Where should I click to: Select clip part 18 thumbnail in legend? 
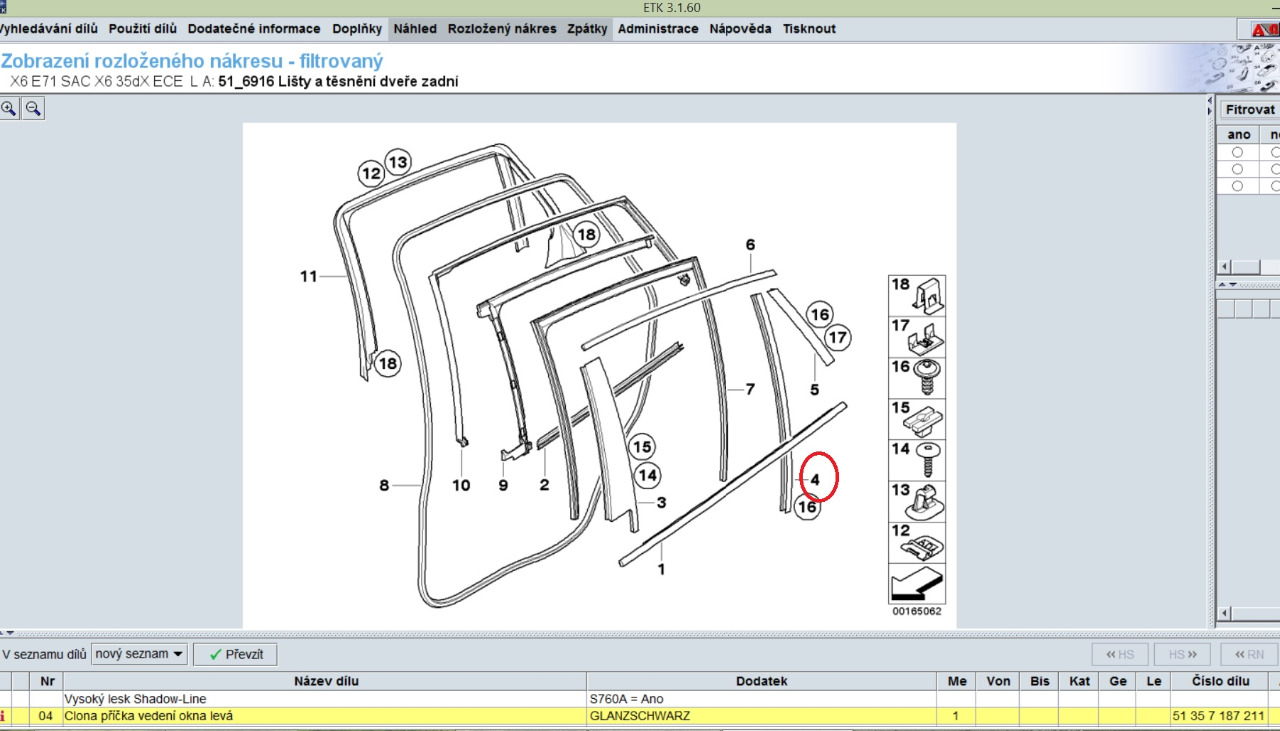click(917, 295)
